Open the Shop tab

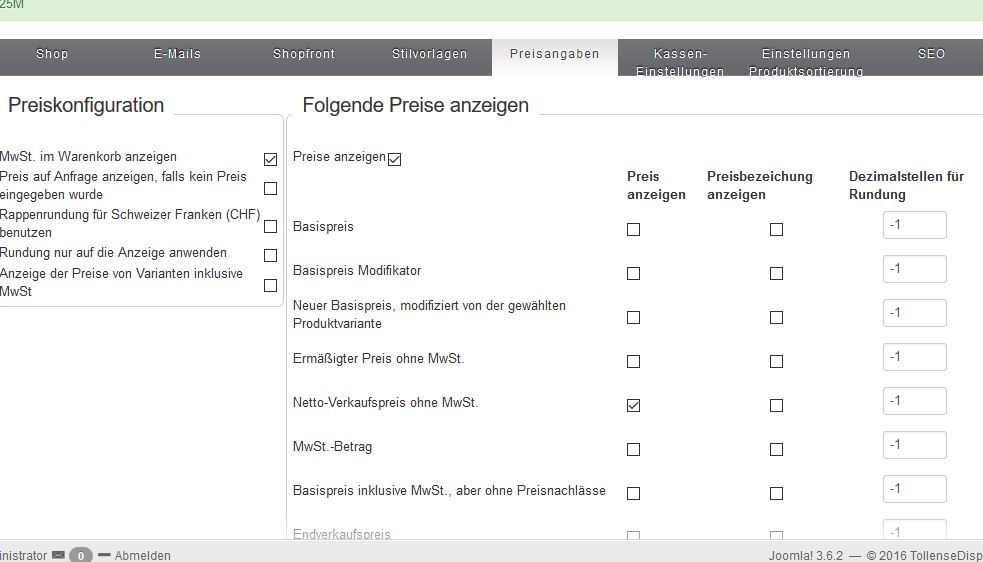52,54
